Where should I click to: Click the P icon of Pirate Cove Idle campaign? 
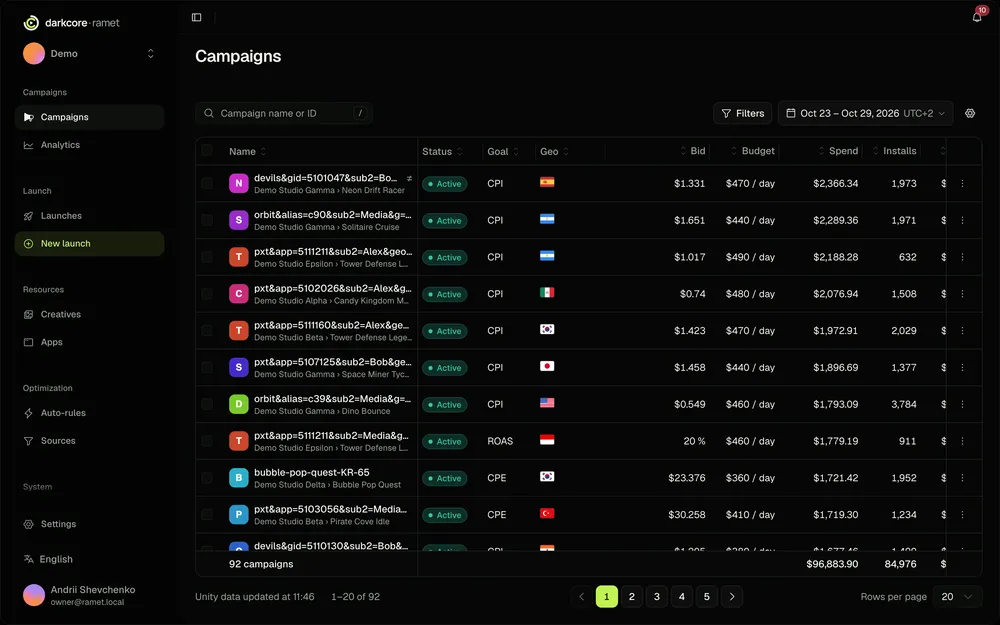pos(239,515)
